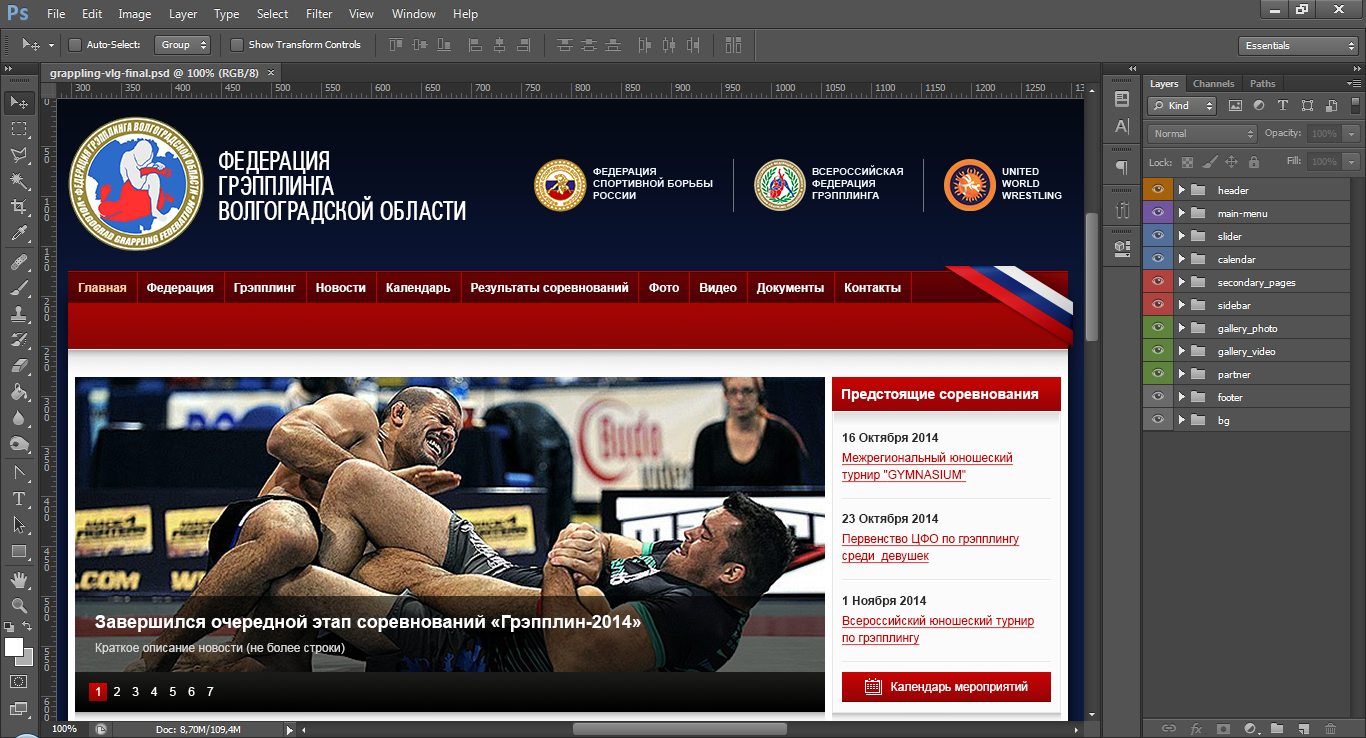Click Create new layer icon

pyautogui.click(x=1303, y=729)
